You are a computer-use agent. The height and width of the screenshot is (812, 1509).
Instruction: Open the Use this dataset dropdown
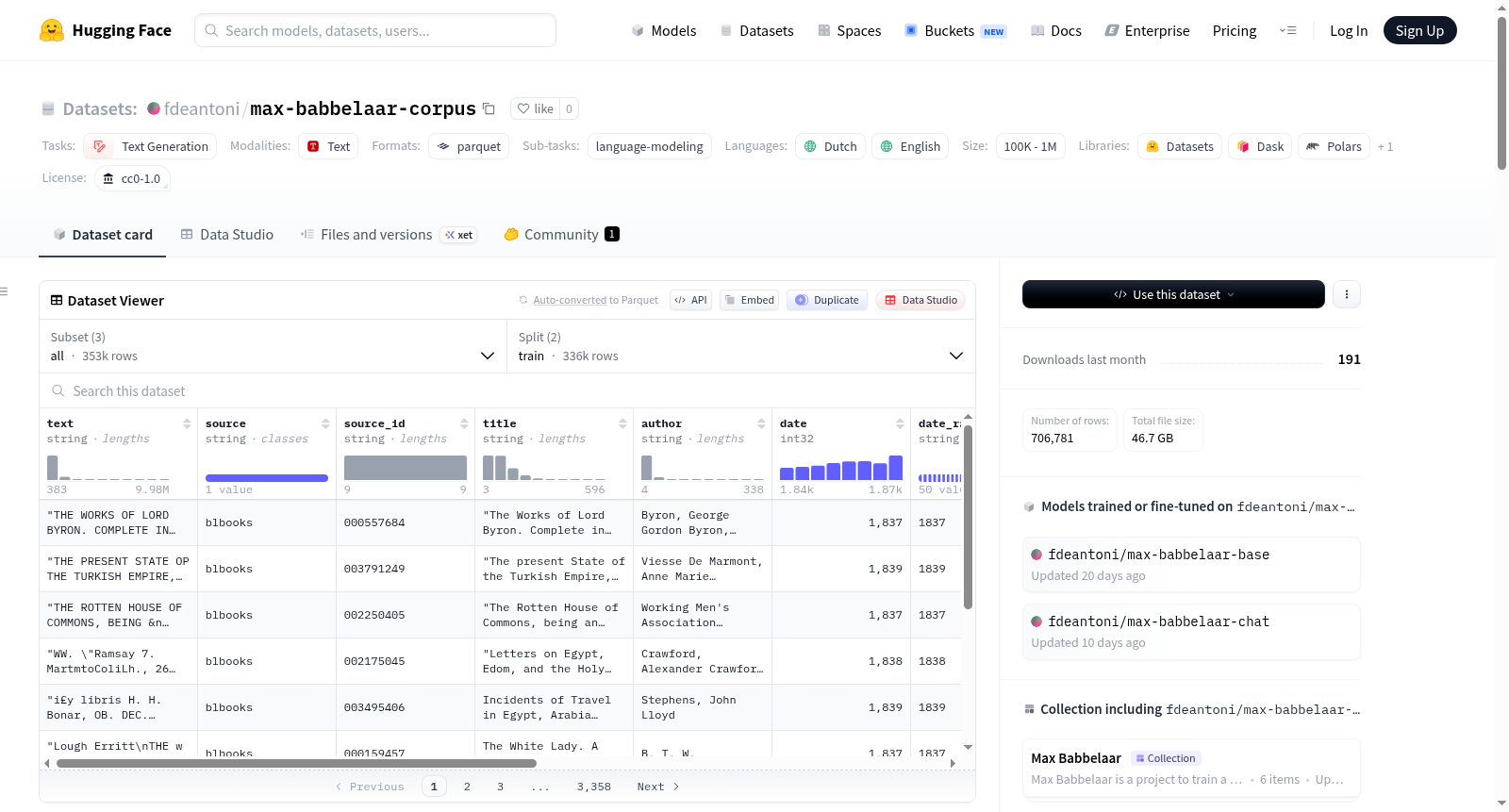tap(1173, 294)
